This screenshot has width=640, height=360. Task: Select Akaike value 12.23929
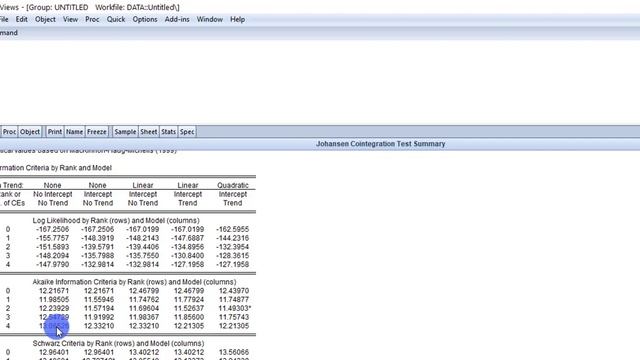[54, 308]
